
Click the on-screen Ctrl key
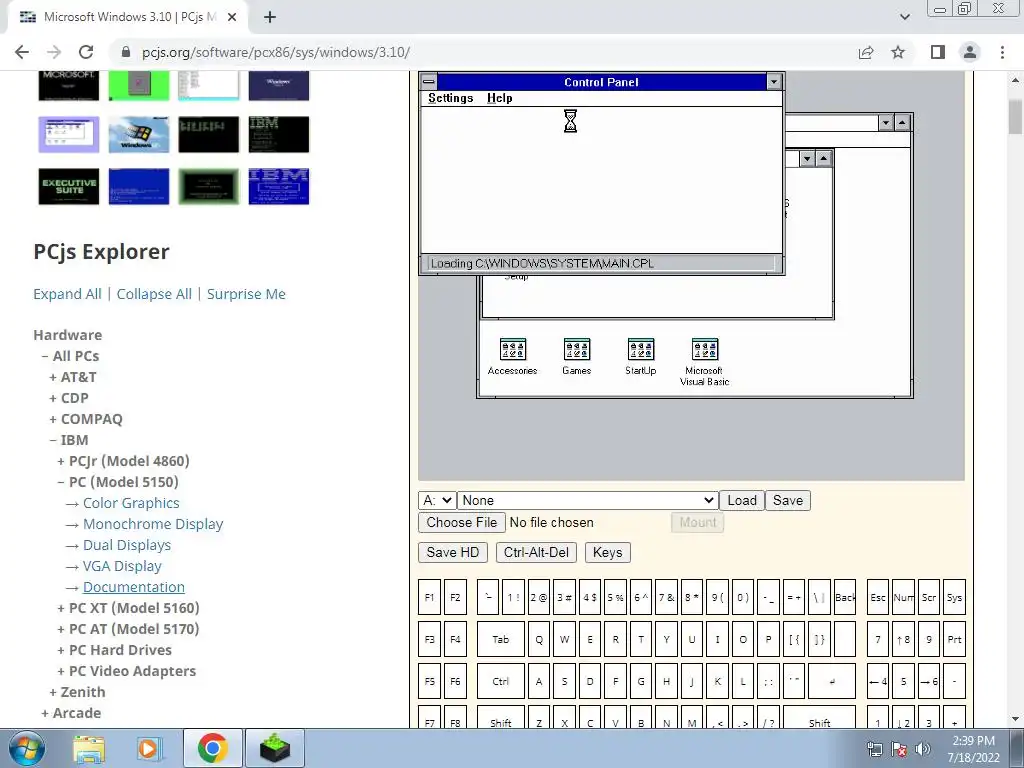pyautogui.click(x=500, y=681)
